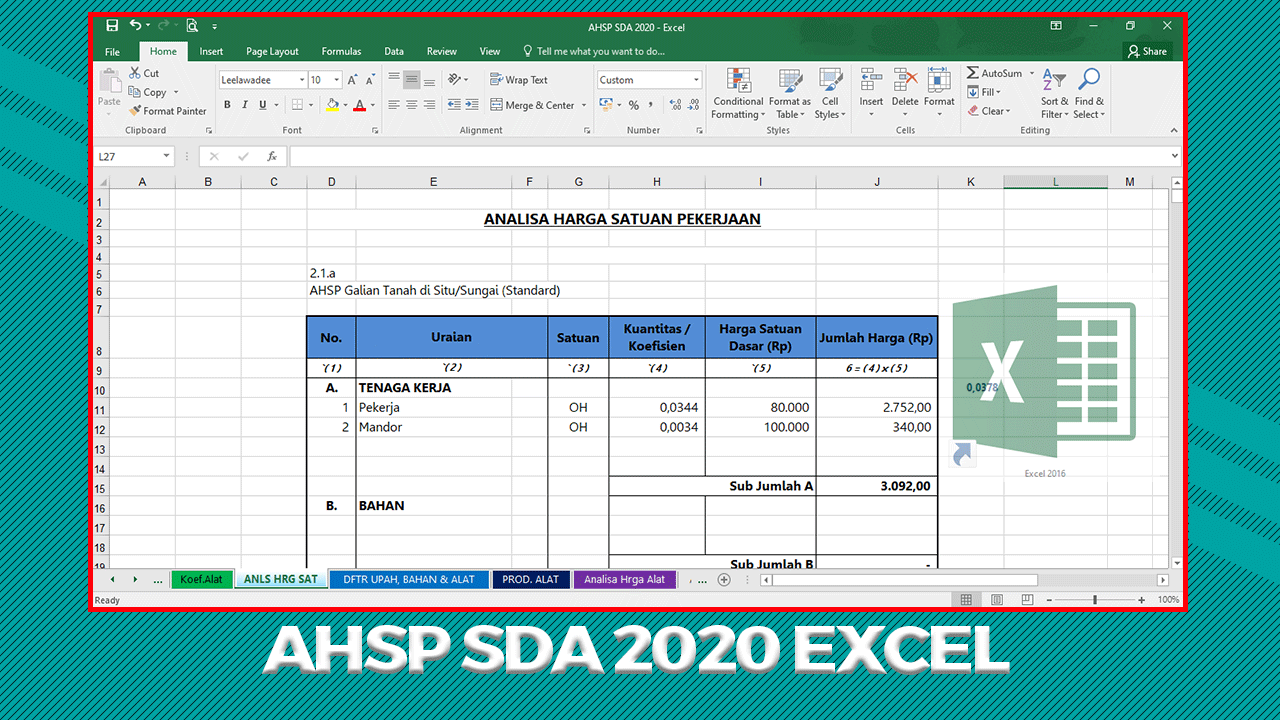Open the PROD. ALAT sheet tab

pyautogui.click(x=531, y=579)
